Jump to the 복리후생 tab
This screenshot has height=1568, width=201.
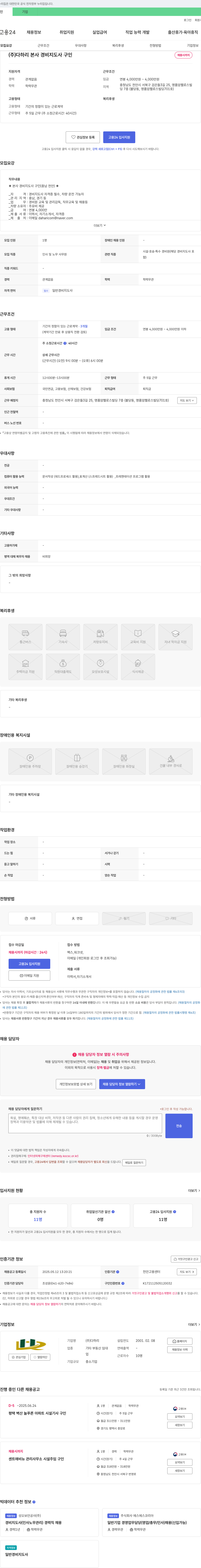(x=118, y=46)
